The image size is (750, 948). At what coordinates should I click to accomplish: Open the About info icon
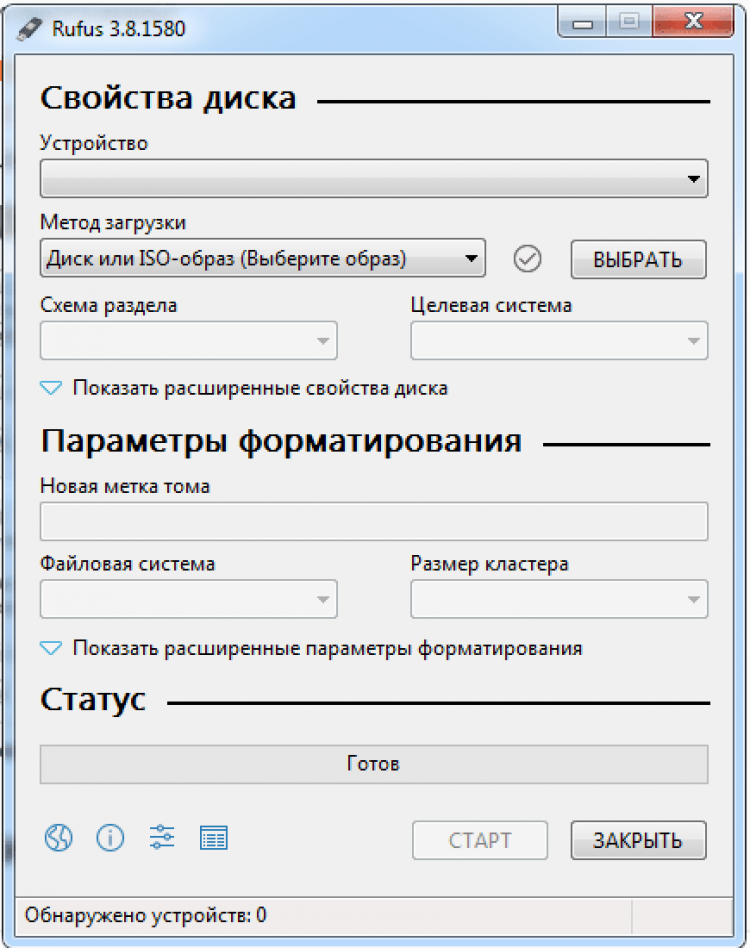click(x=110, y=838)
